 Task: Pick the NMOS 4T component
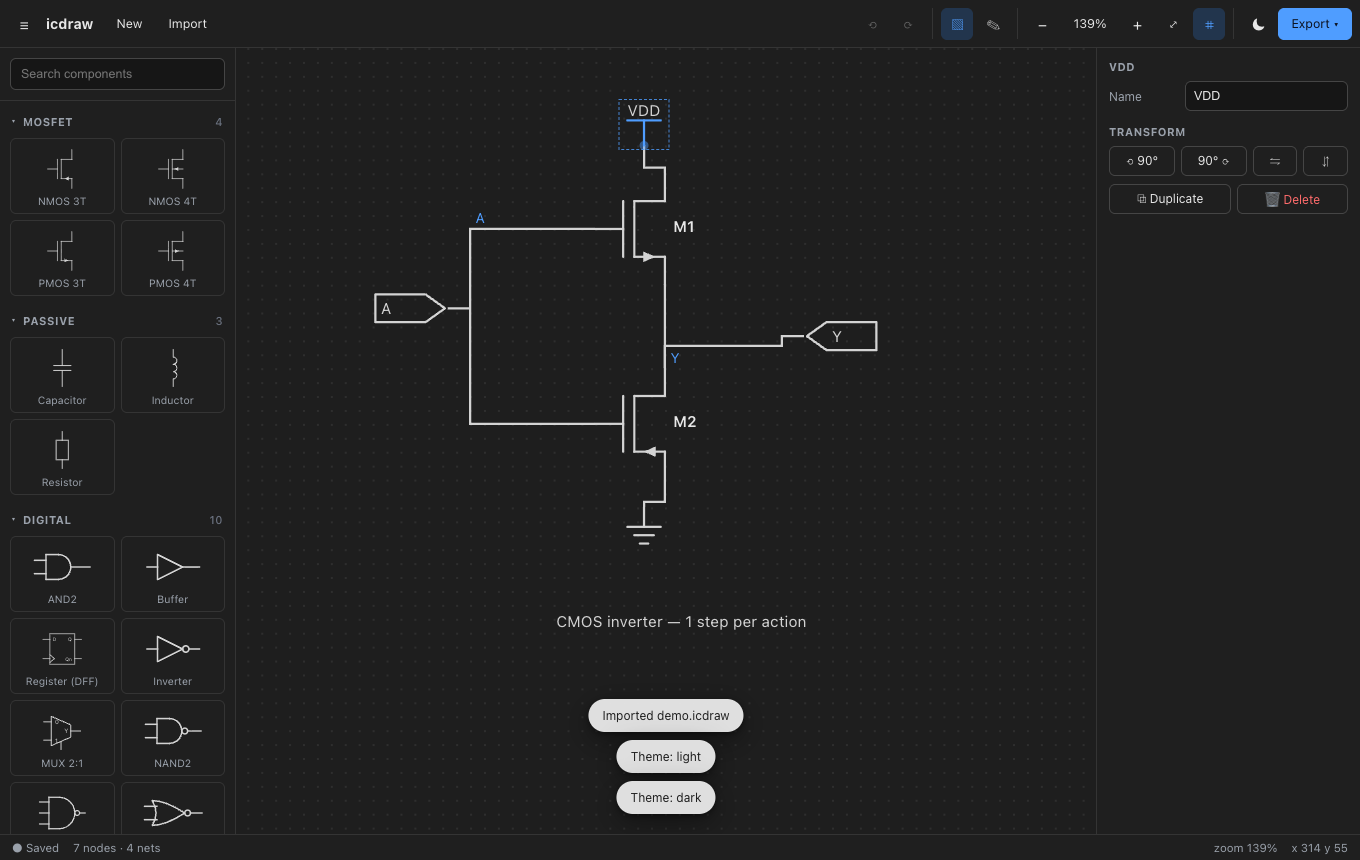173,176
